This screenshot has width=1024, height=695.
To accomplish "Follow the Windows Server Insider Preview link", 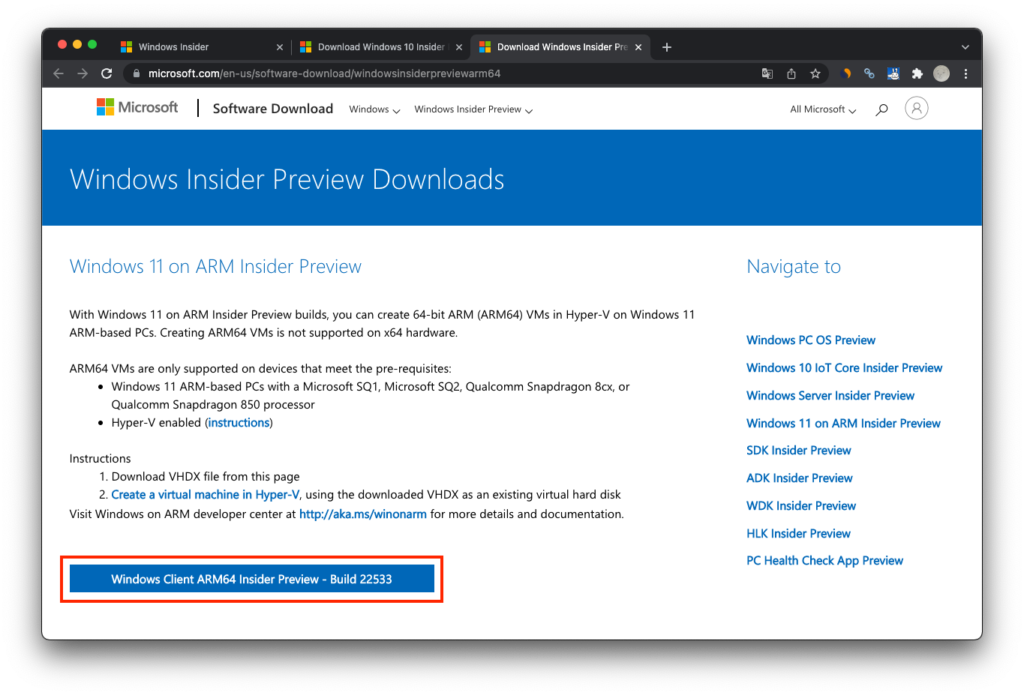I will point(830,395).
